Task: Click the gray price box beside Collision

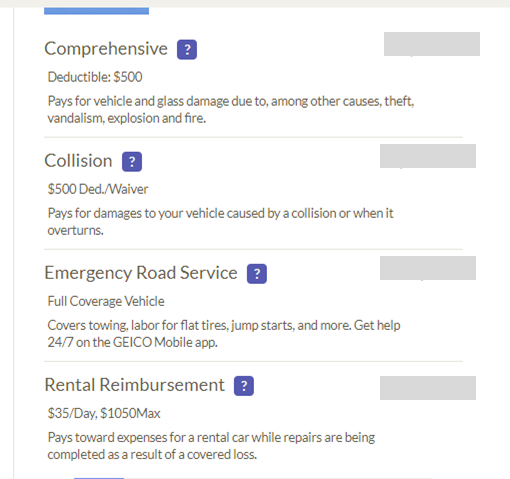Action: pos(428,156)
